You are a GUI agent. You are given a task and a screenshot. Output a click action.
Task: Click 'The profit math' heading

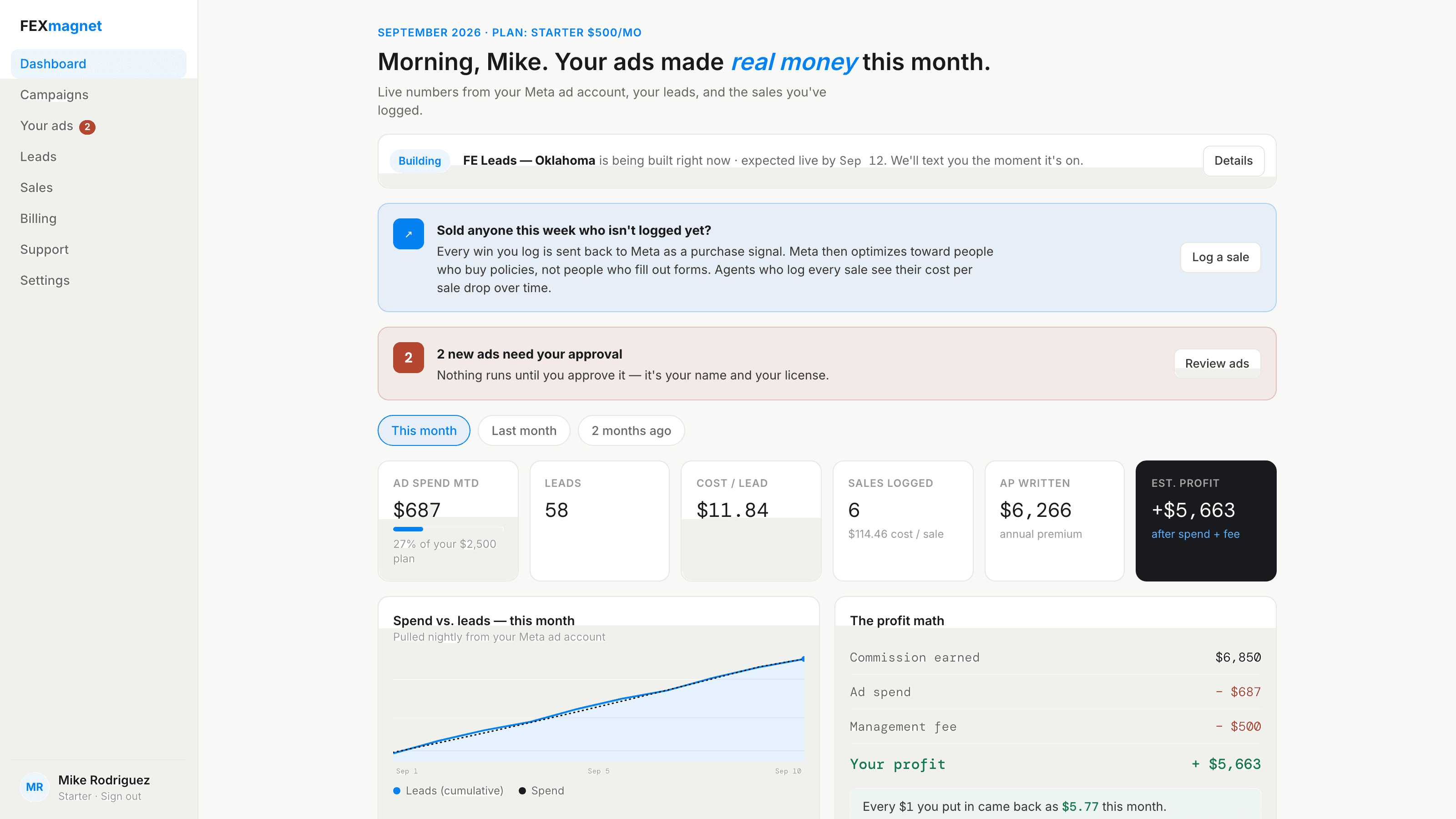[x=897, y=621]
